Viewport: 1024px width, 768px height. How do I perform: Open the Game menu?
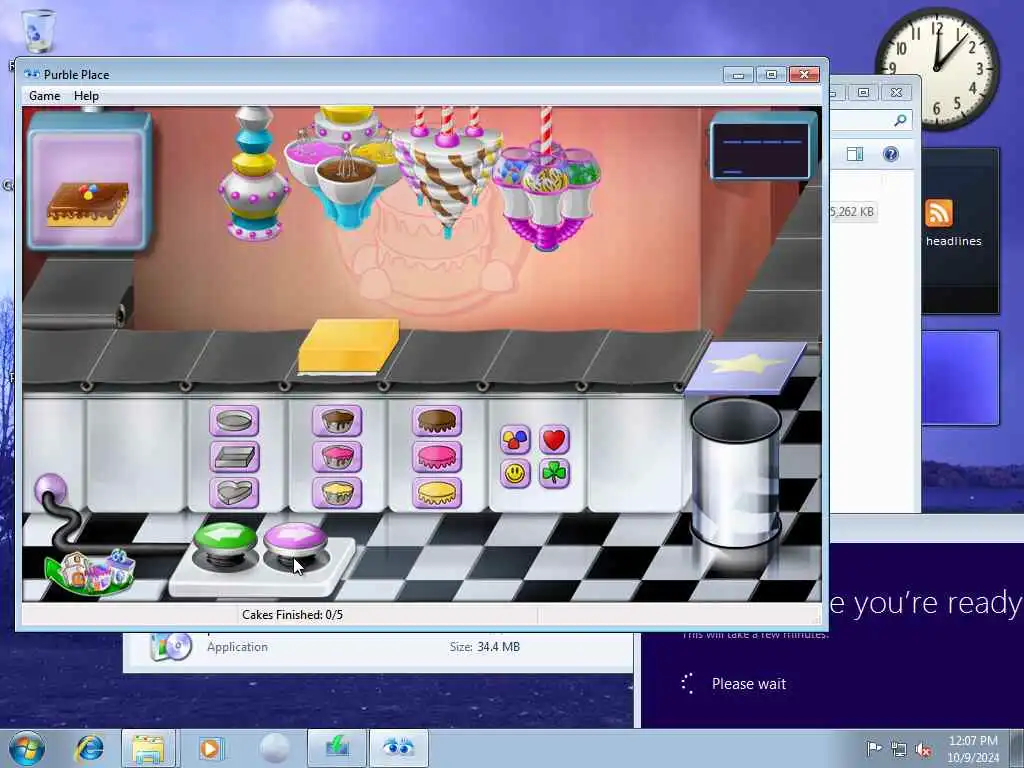44,96
